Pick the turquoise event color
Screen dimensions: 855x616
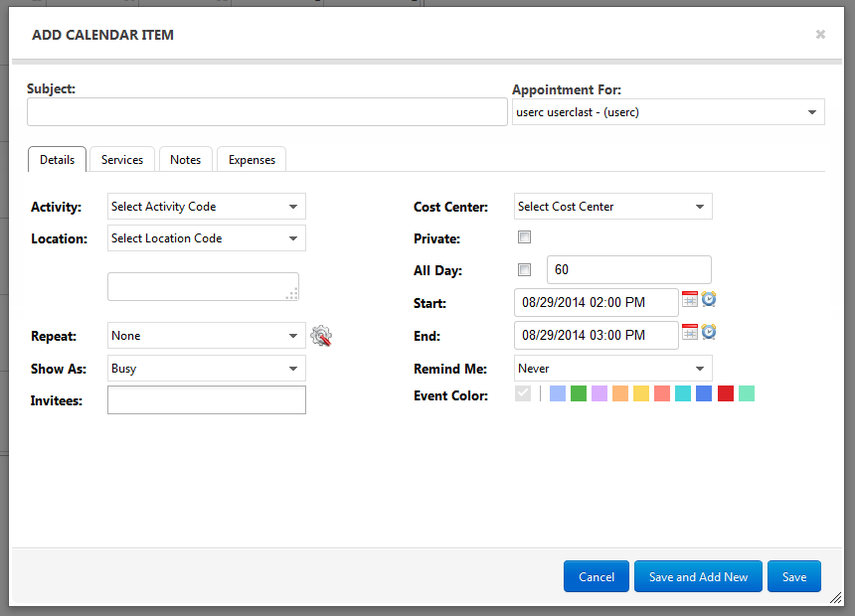683,393
